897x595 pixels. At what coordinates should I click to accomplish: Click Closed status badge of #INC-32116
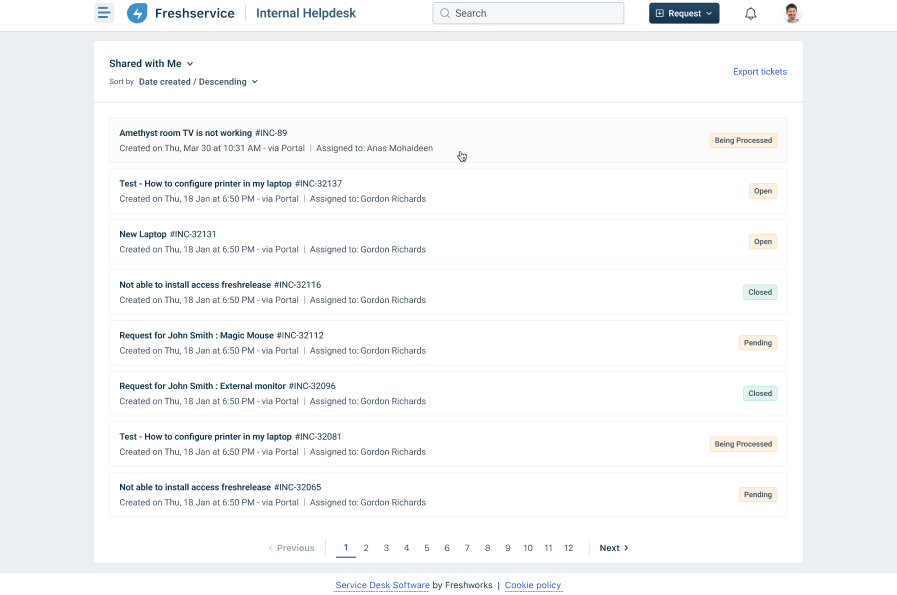click(x=760, y=292)
